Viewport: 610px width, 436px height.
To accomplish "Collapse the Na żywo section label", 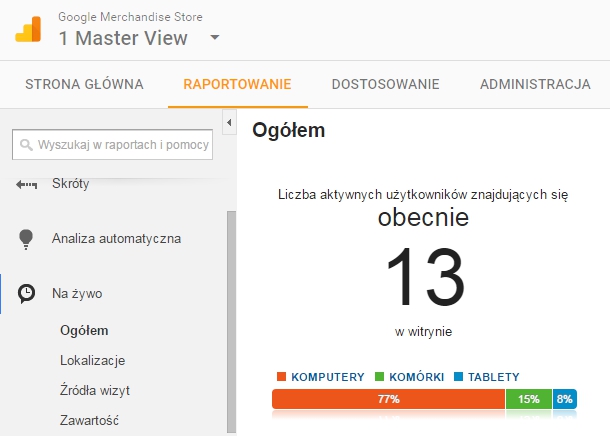I will [x=77, y=294].
